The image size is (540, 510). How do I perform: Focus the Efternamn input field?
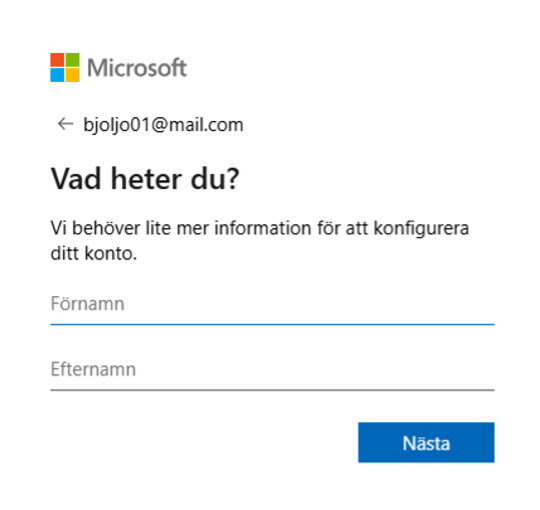(272, 370)
